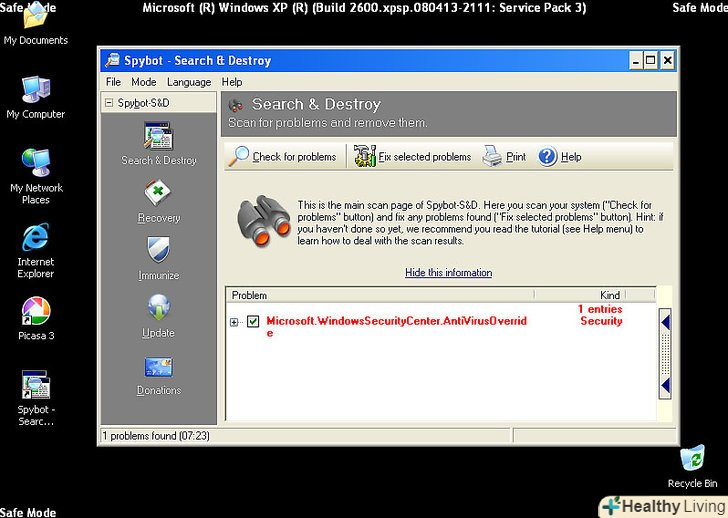Select the Picasa 3 desktop shortcut
This screenshot has width=728, height=518.
(36, 311)
